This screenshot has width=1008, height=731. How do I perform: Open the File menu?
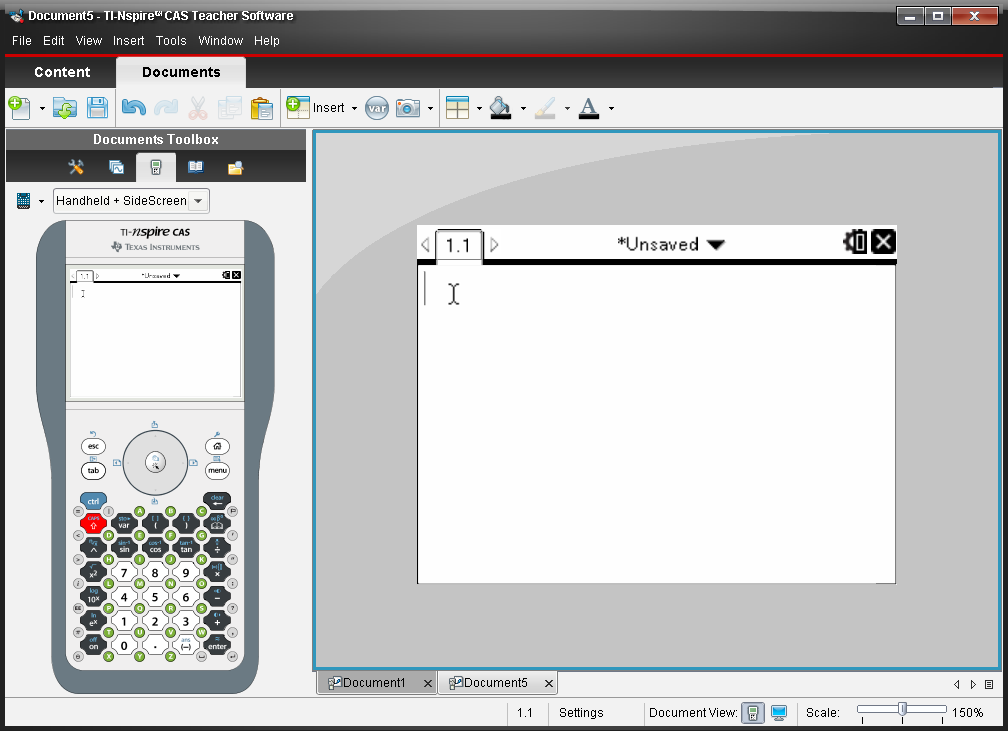click(21, 41)
